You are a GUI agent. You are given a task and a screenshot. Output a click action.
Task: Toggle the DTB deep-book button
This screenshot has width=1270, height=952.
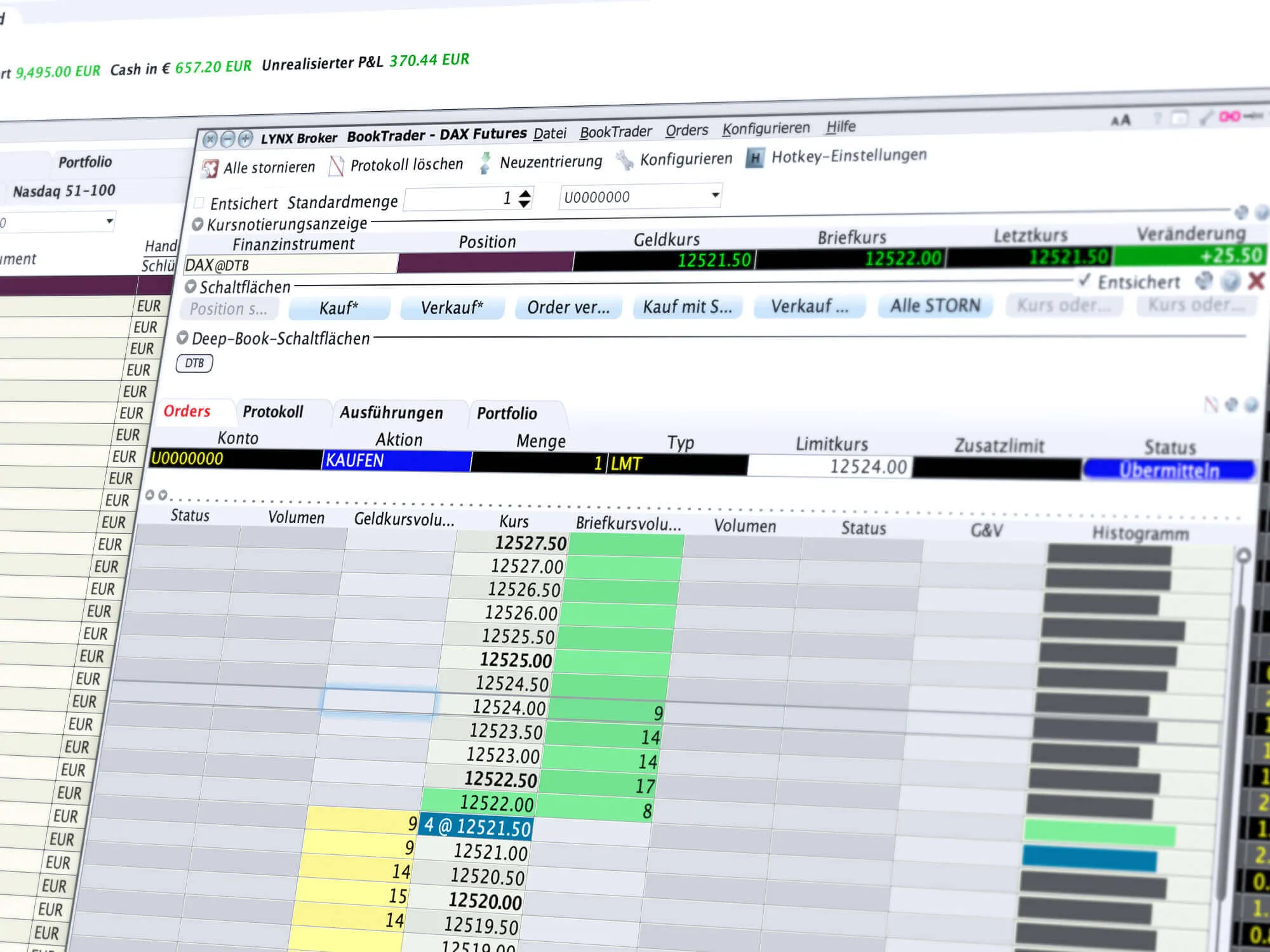point(194,363)
